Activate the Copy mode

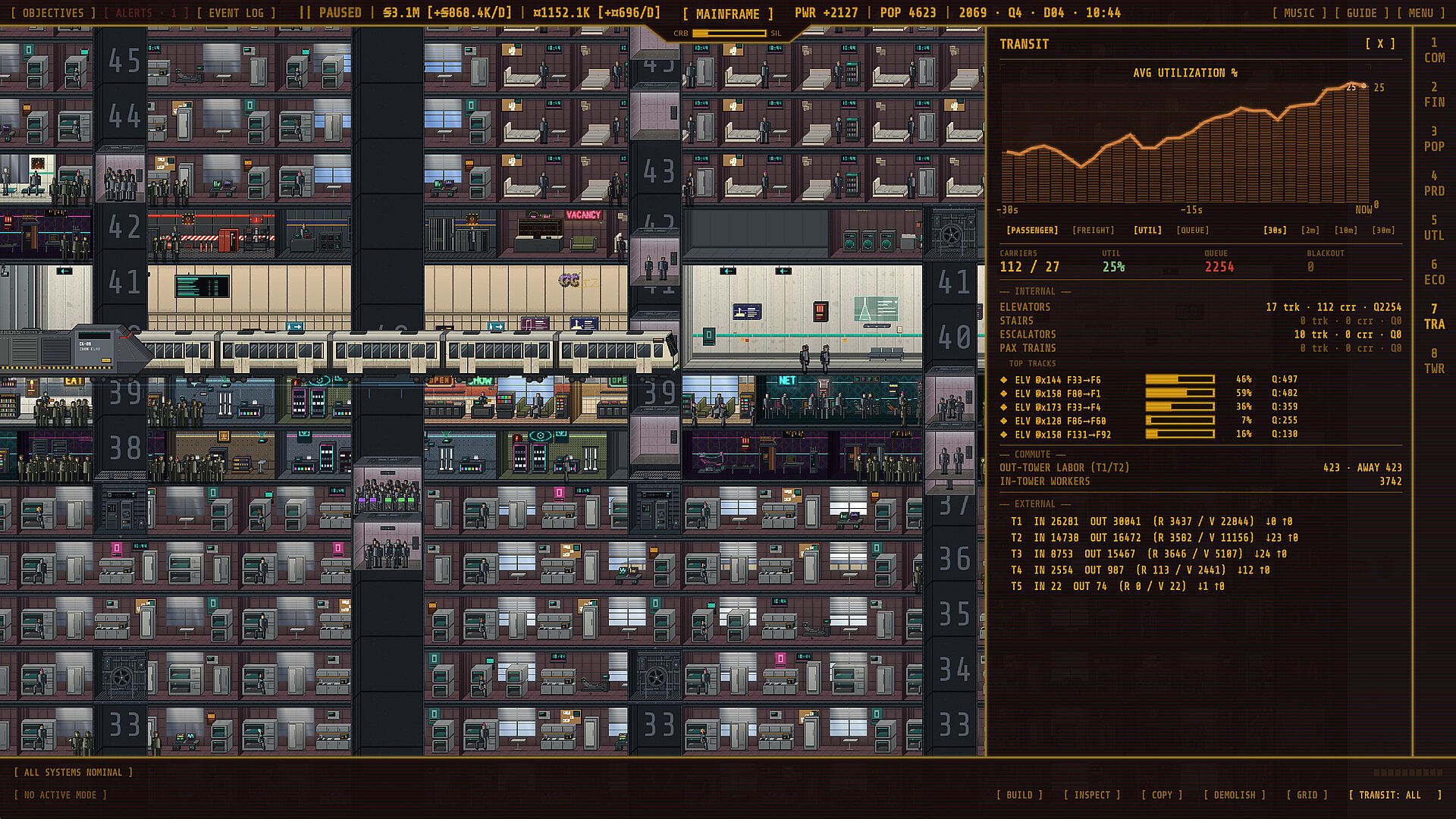pos(1162,795)
